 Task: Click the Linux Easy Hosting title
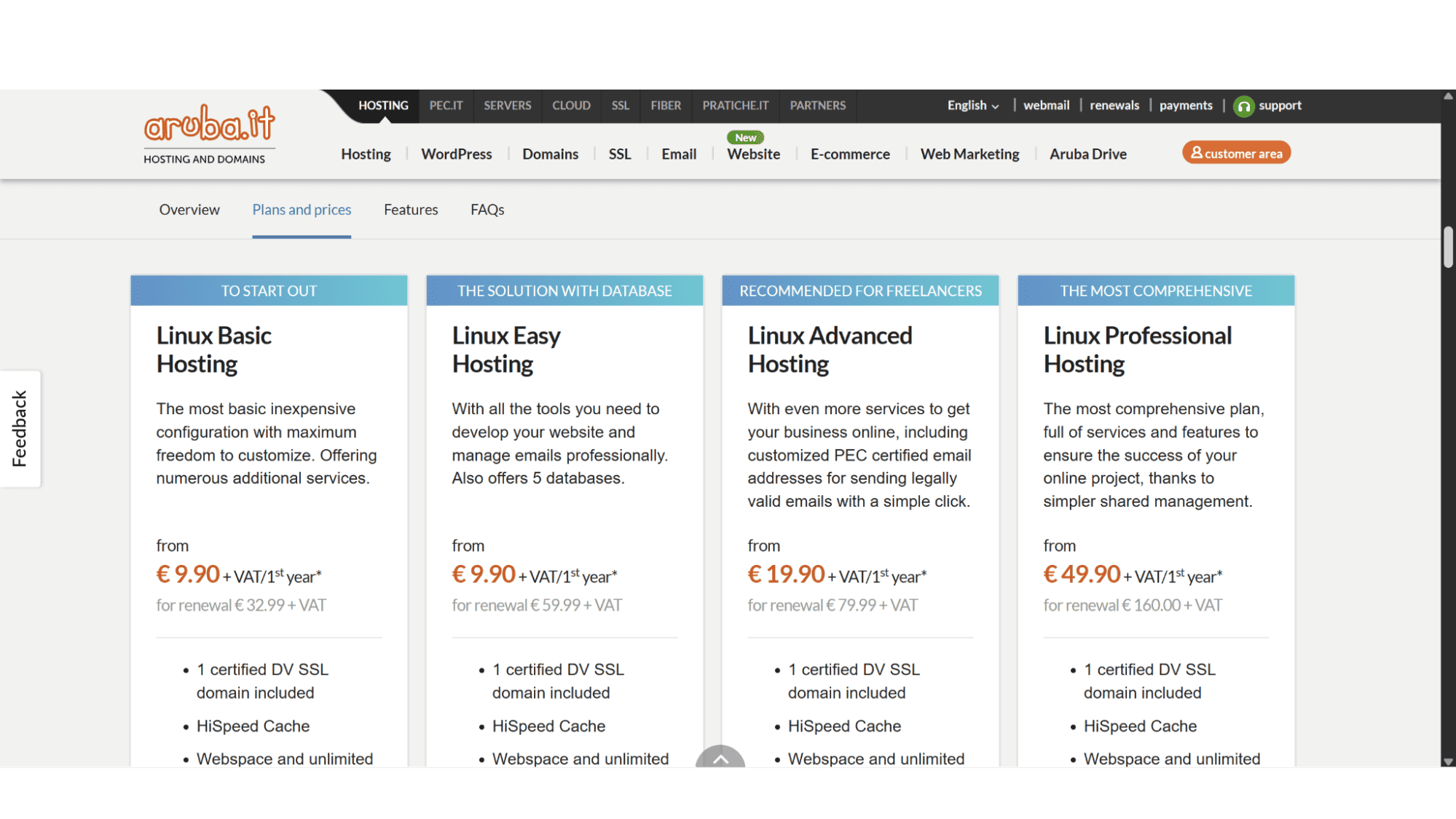pos(506,349)
